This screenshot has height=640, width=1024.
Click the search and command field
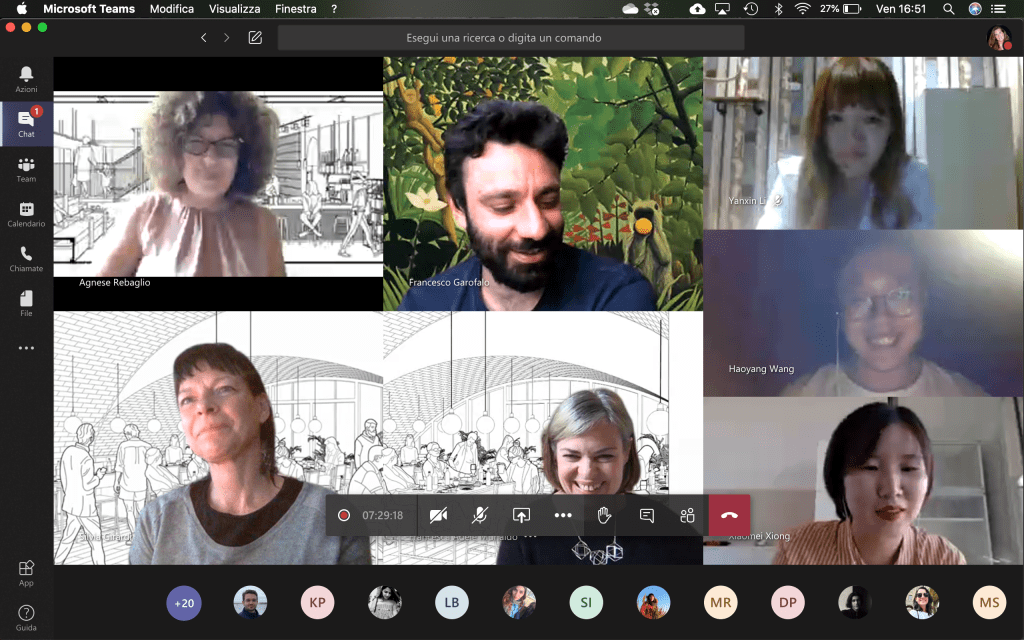[510, 38]
